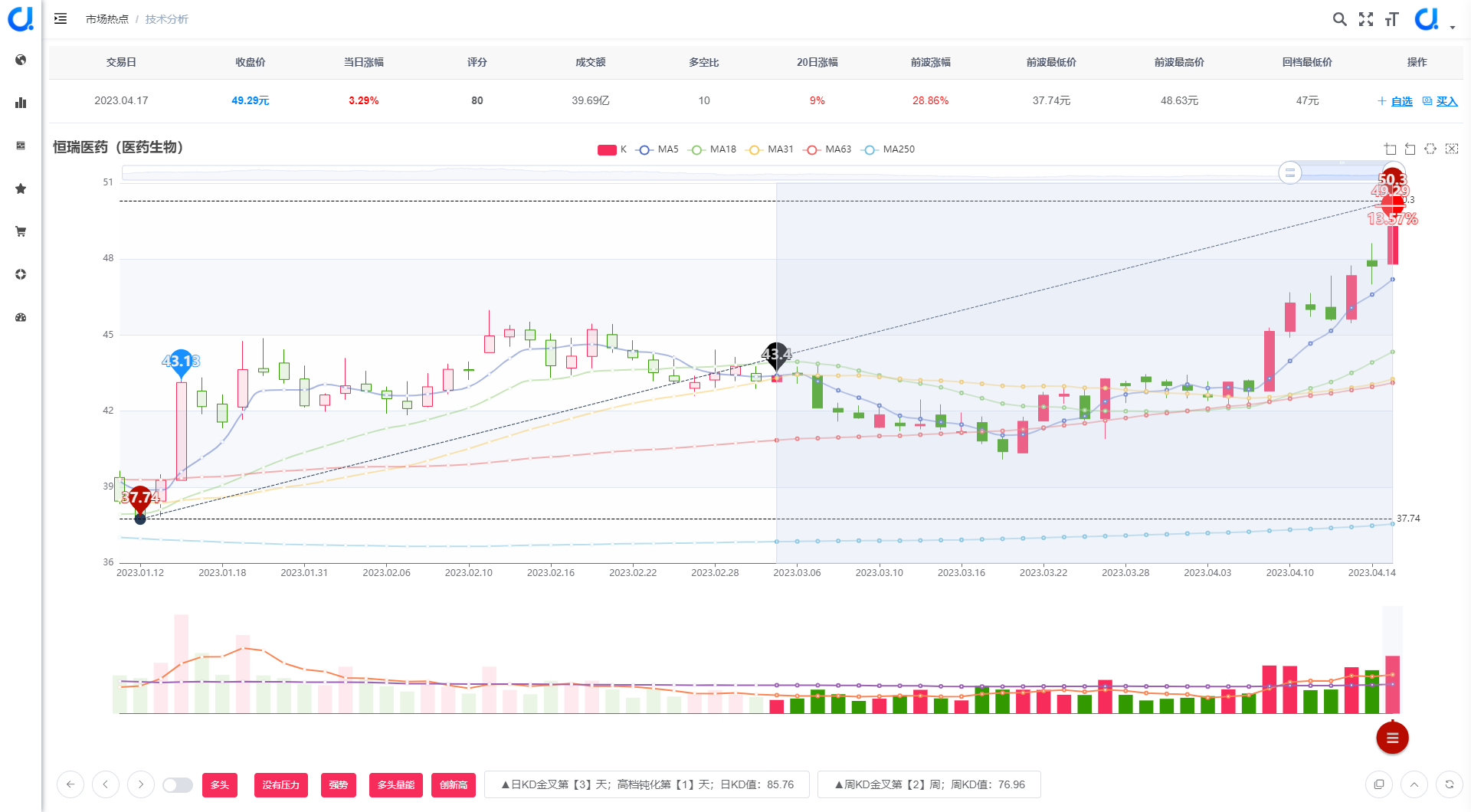Clear the chart selection with dashed-X icon
The image size is (1471, 812).
click(1452, 149)
